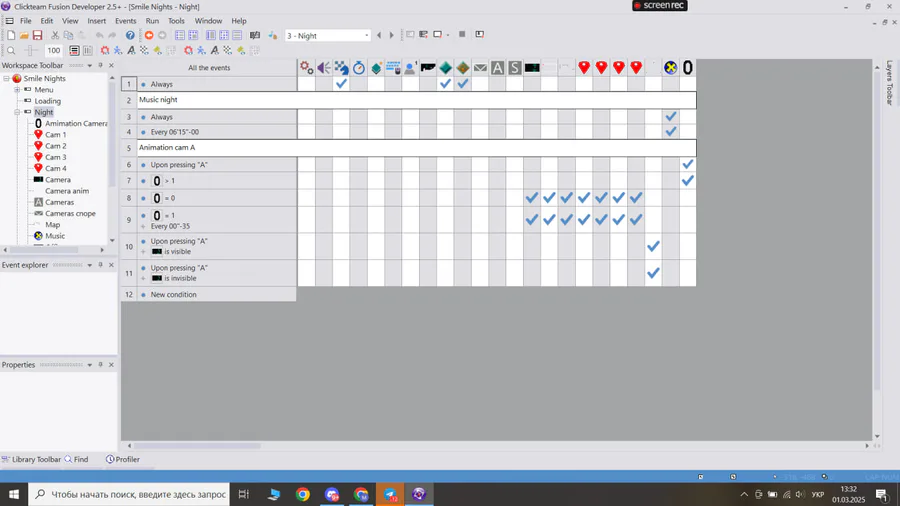Open the Chrome icon in taskbar
The width and height of the screenshot is (900, 506).
click(x=303, y=494)
